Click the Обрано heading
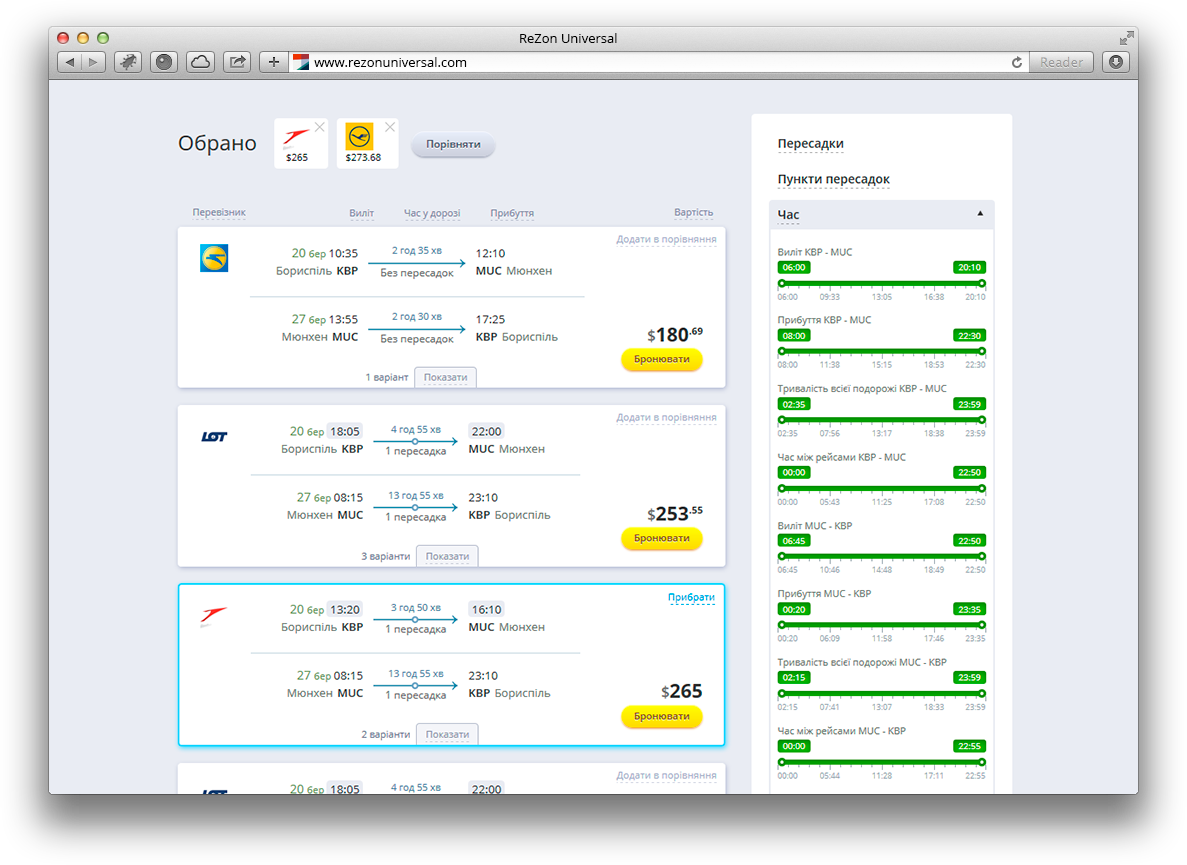Screen dimensions: 1187x865 pos(217,143)
